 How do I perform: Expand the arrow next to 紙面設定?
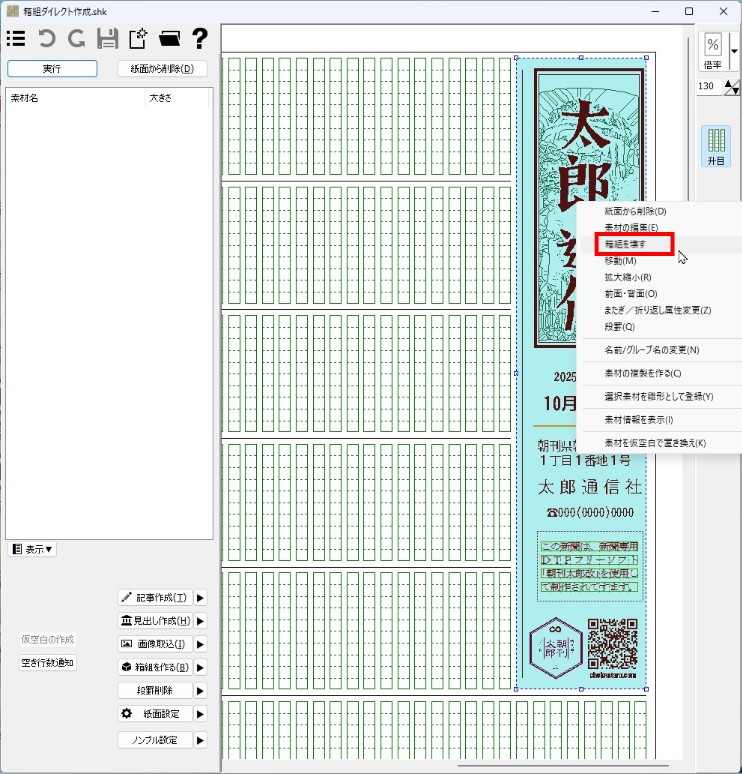[x=200, y=714]
